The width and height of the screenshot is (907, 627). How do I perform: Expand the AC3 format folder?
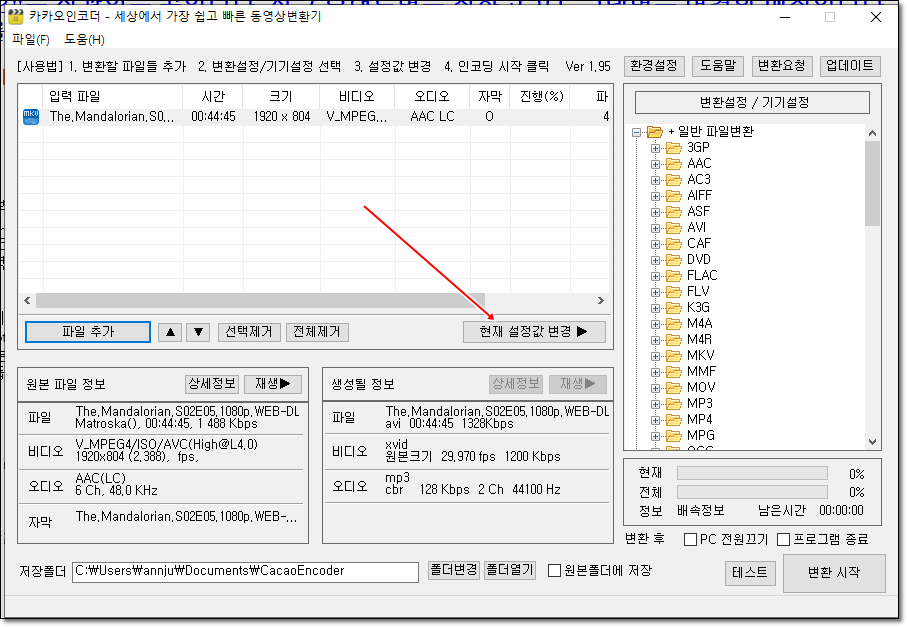tap(655, 180)
